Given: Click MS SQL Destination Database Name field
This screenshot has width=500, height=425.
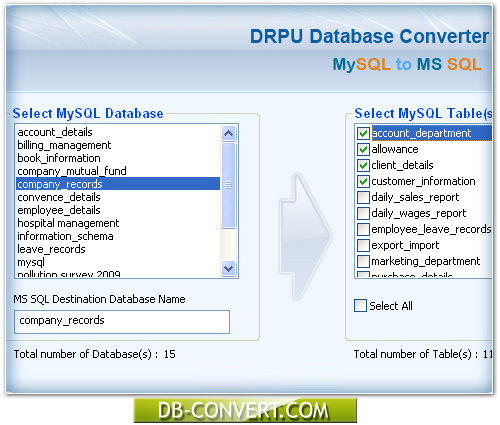Looking at the screenshot, I should point(122,322).
